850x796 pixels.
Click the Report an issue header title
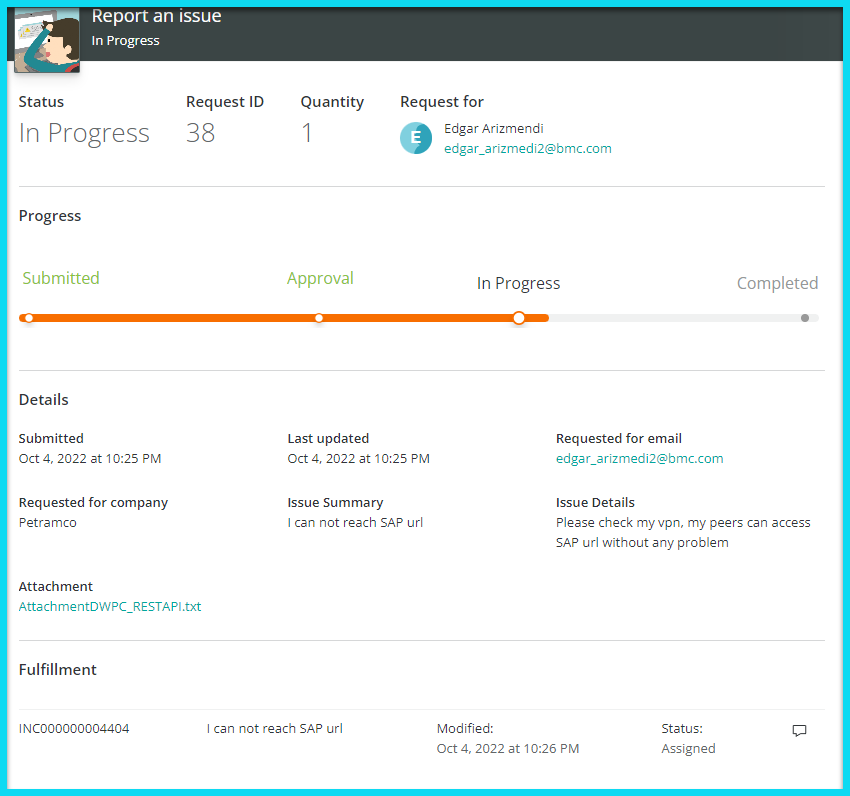click(157, 17)
